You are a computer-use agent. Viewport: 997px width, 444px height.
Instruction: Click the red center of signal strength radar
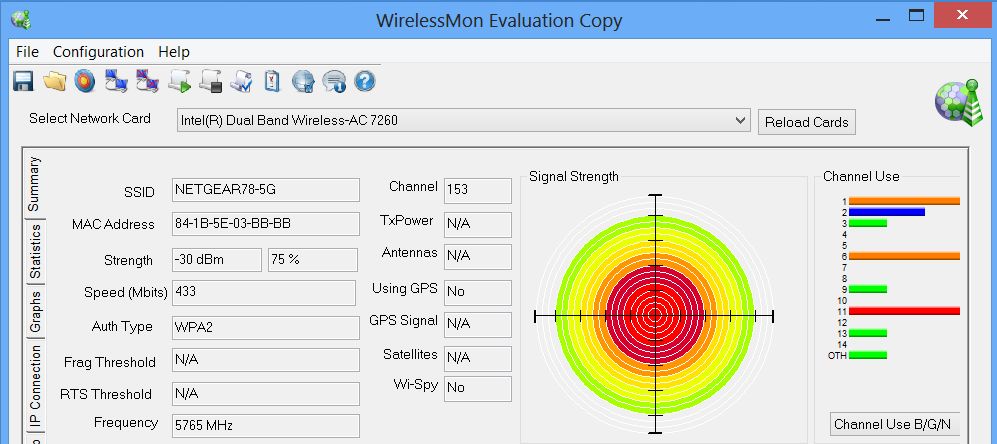tap(655, 315)
